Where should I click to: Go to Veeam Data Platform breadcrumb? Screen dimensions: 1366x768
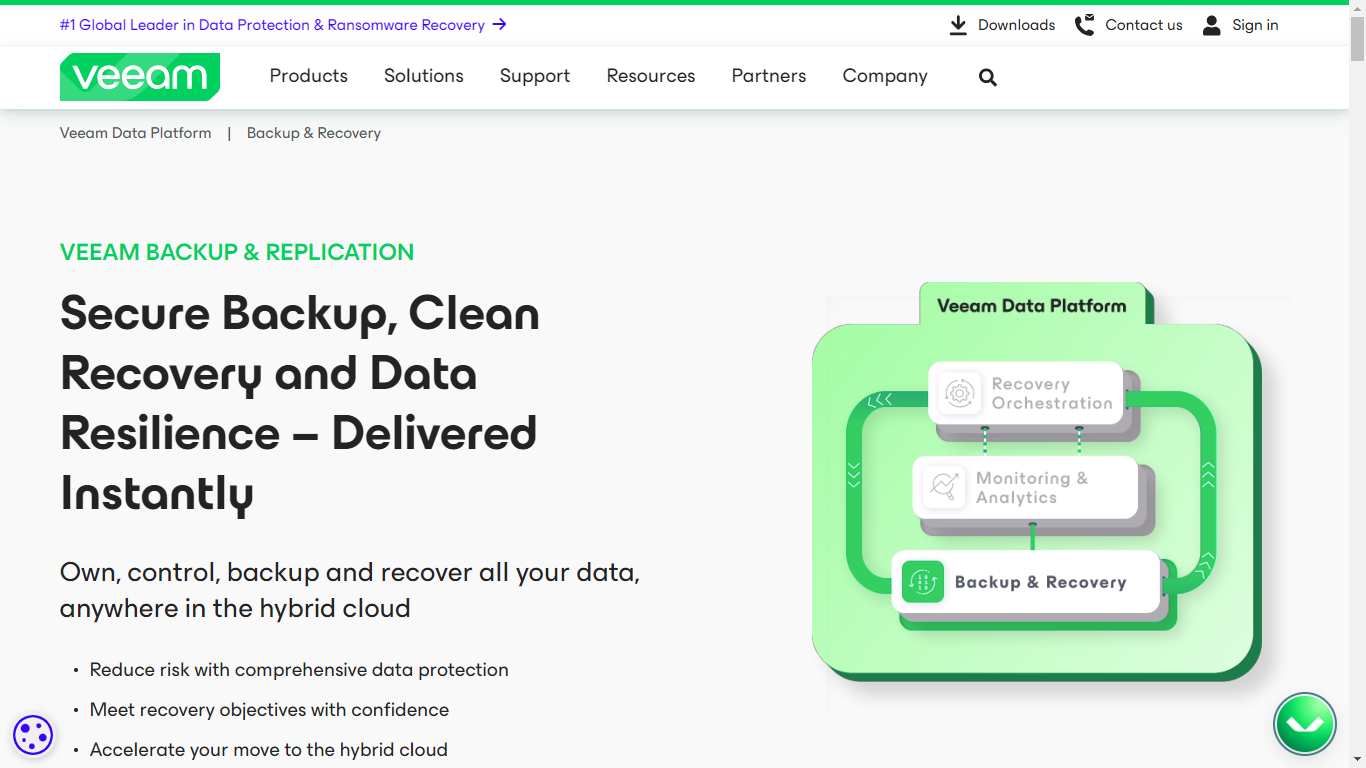coord(136,133)
